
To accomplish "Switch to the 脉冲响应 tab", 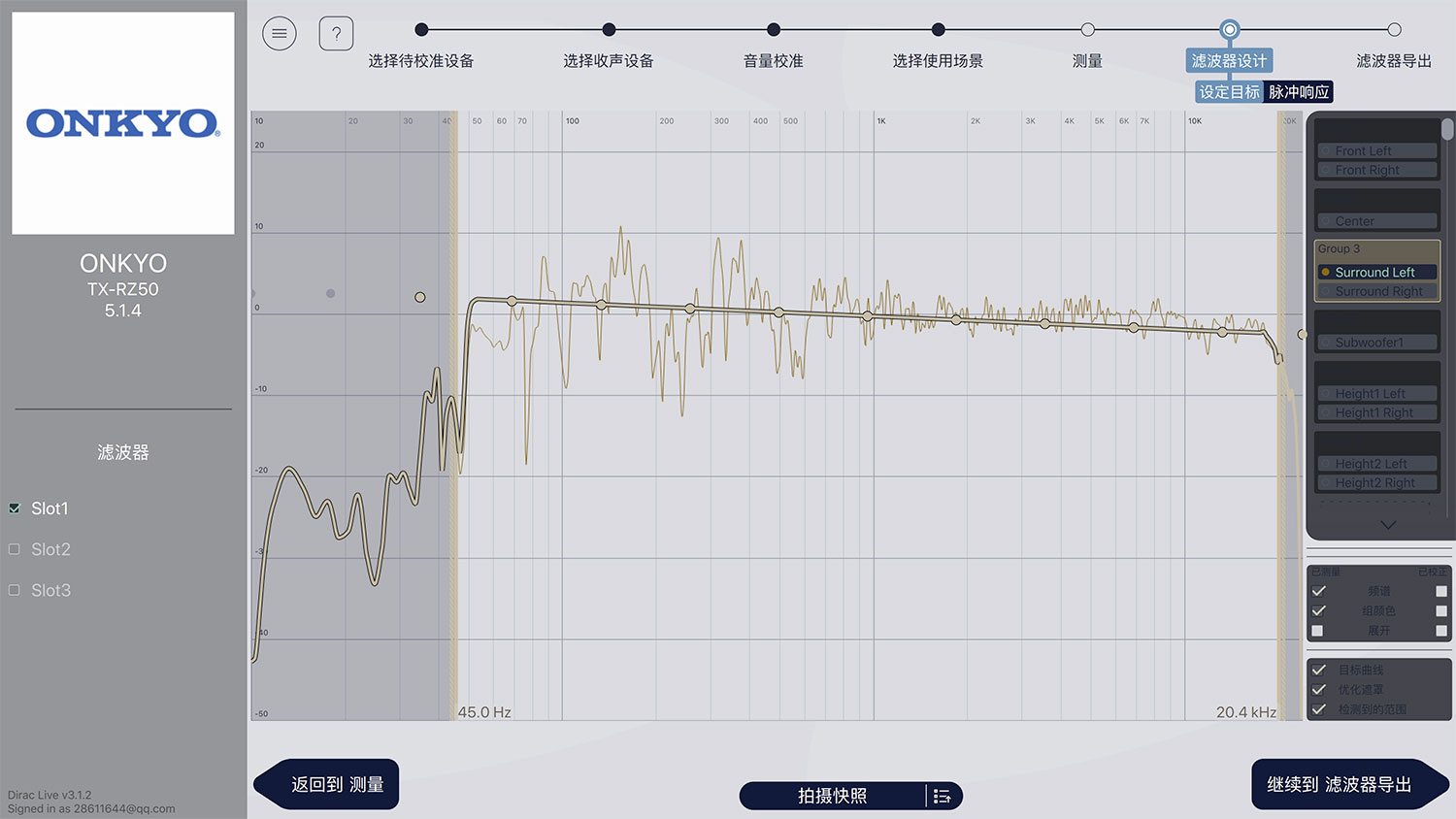I will coord(1300,91).
